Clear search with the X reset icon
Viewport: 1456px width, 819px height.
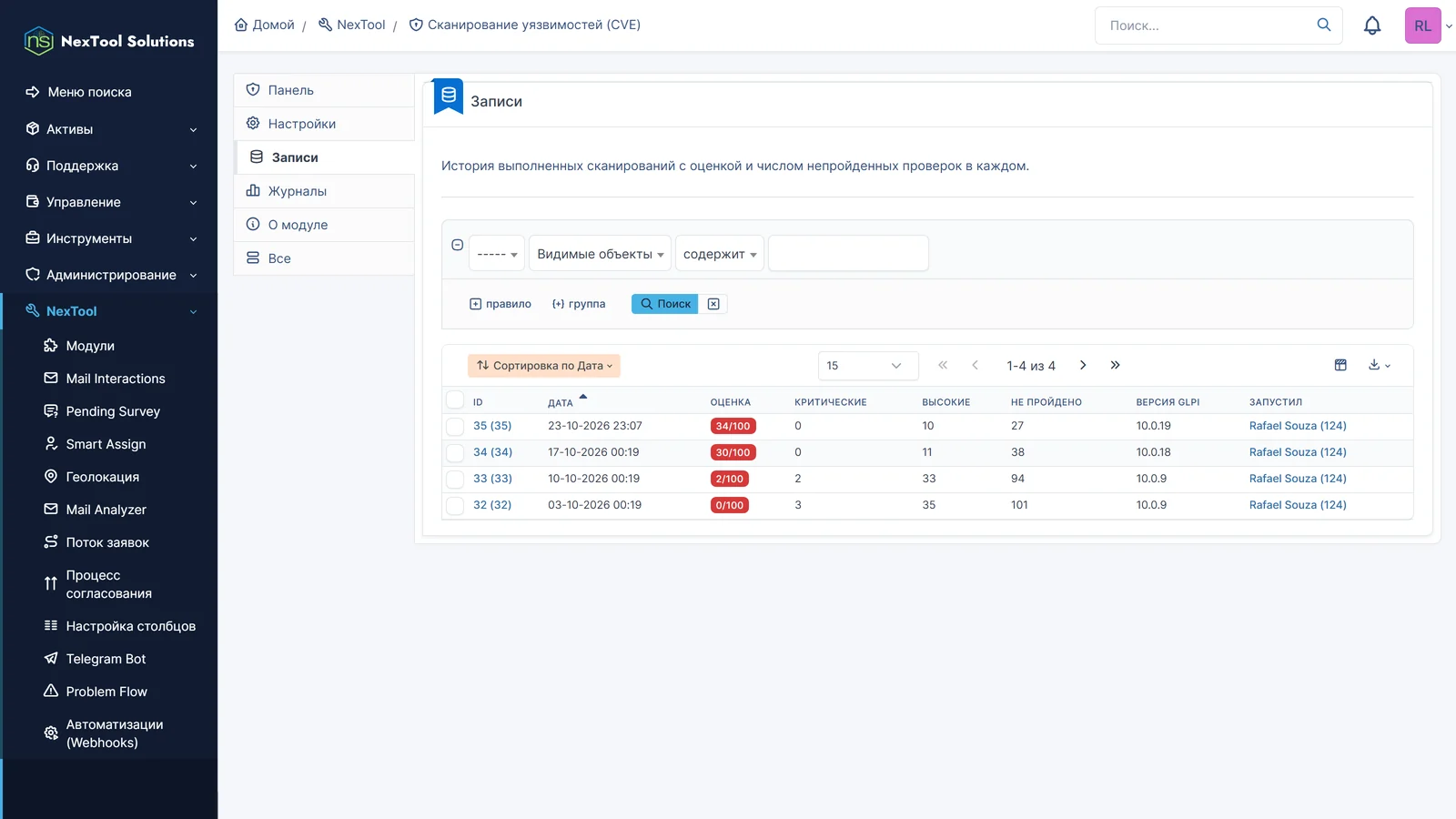point(713,304)
